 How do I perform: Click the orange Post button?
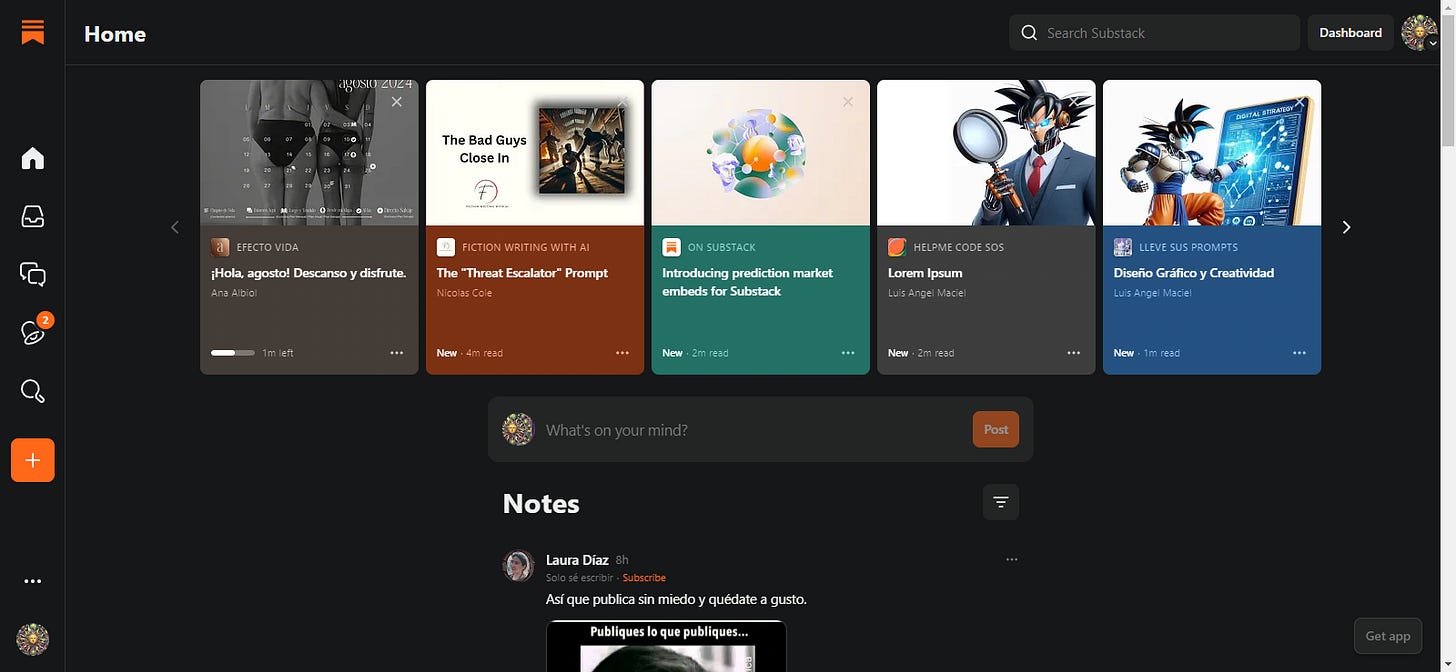pos(996,429)
